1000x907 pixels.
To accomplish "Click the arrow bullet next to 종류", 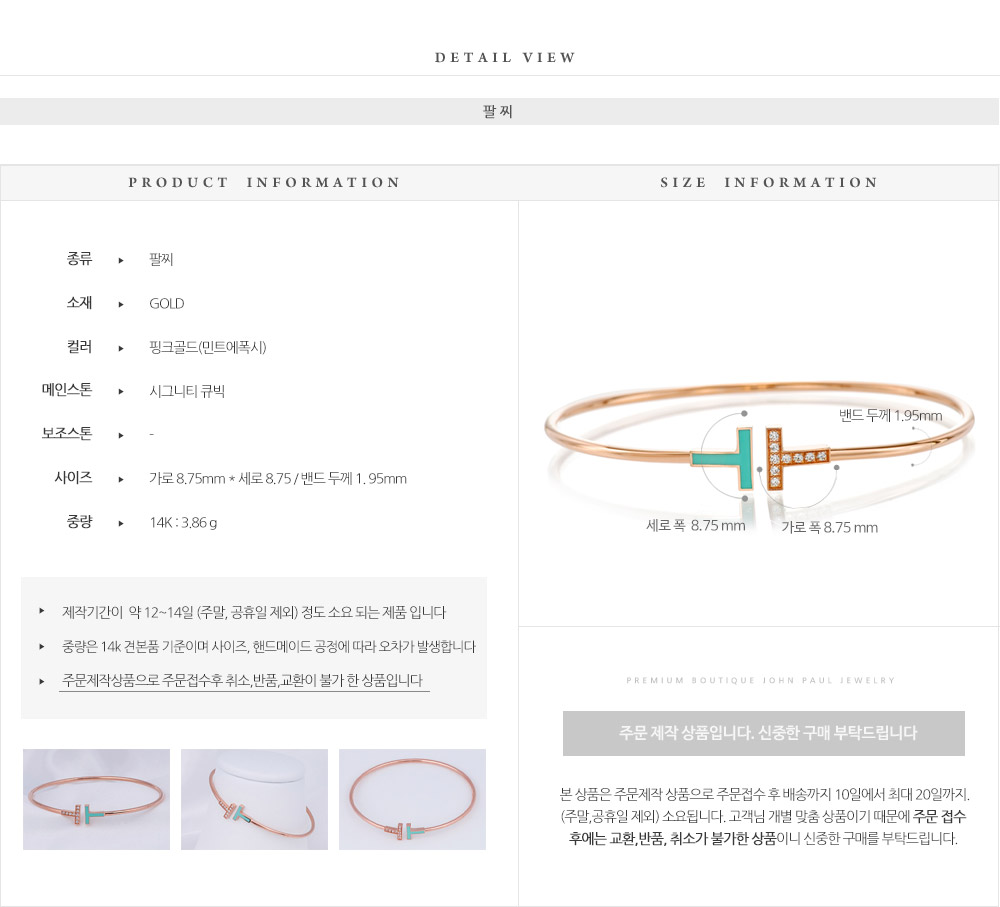I will click(121, 260).
